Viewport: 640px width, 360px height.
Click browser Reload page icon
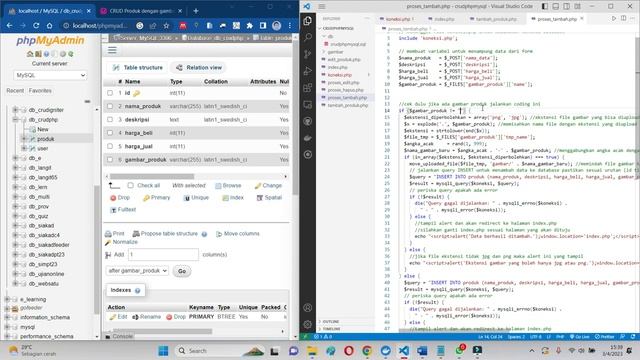pos(36,25)
